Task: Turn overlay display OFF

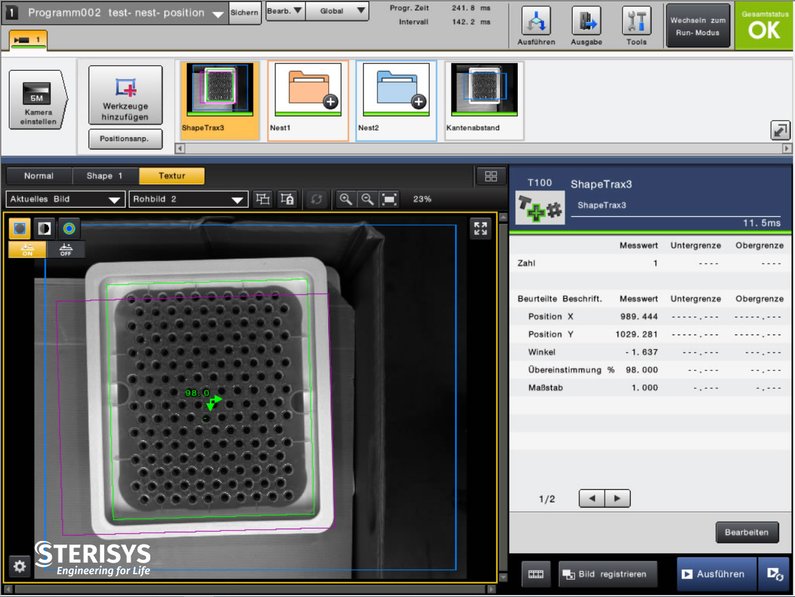Action: click(66, 250)
